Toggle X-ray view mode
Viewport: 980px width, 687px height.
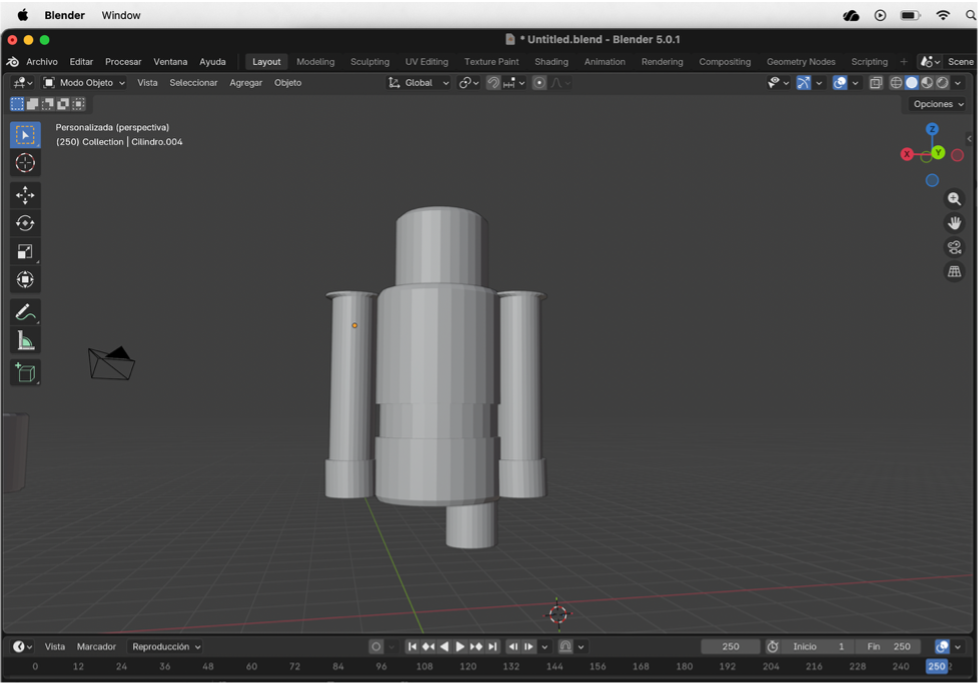pyautogui.click(x=876, y=83)
